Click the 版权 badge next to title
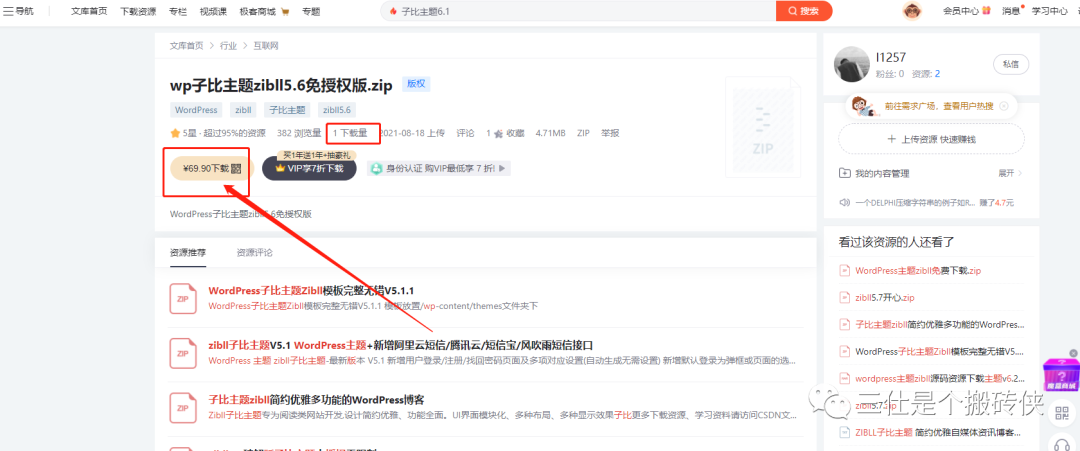Viewport: 1080px width, 451px height. (x=416, y=84)
